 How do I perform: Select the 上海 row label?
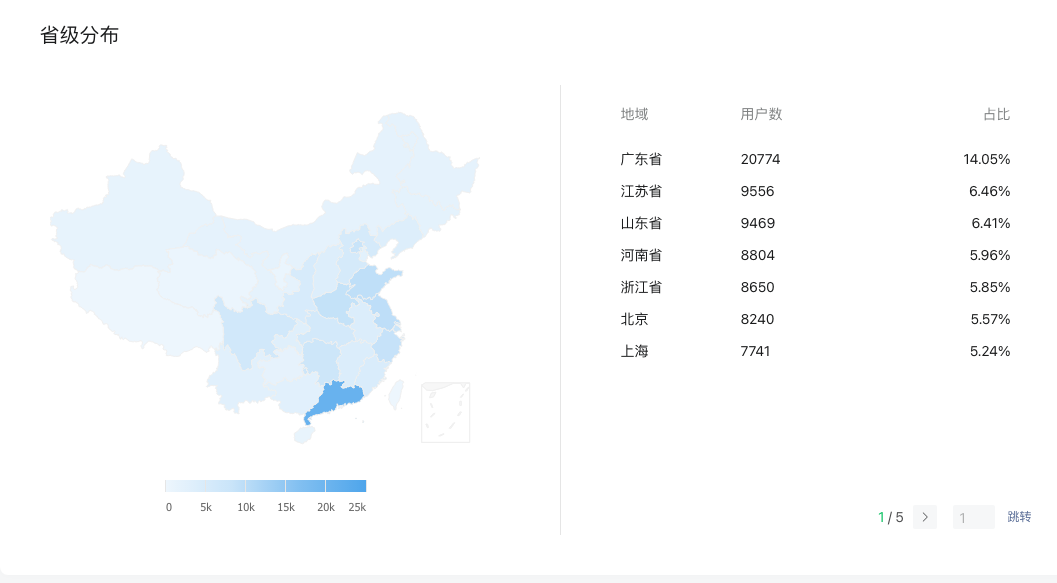pos(634,351)
